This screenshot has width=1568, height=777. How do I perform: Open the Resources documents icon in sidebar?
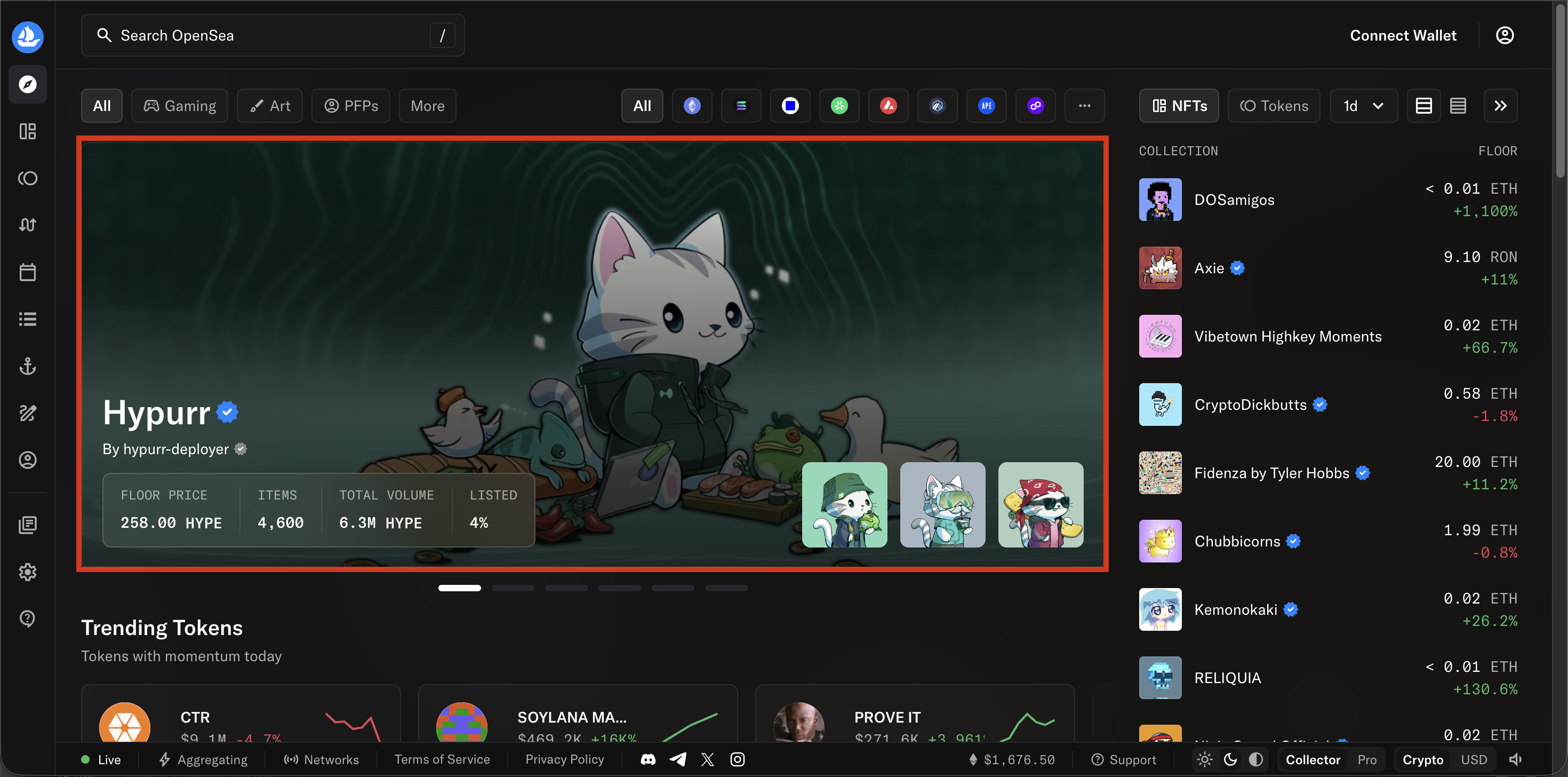(x=27, y=525)
